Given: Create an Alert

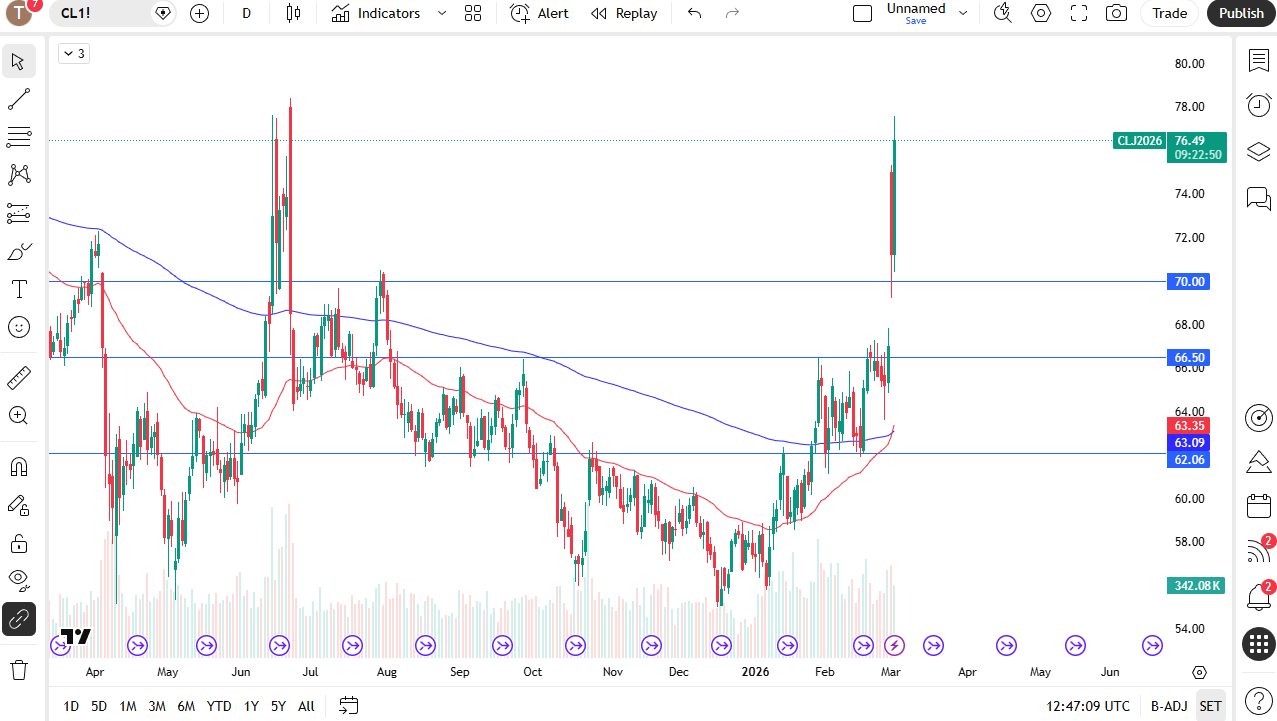Looking at the screenshot, I should coord(539,13).
